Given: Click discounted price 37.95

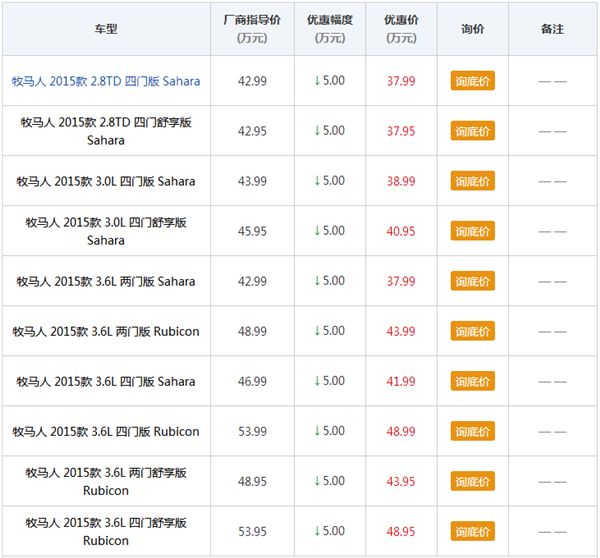Looking at the screenshot, I should tap(401, 131).
